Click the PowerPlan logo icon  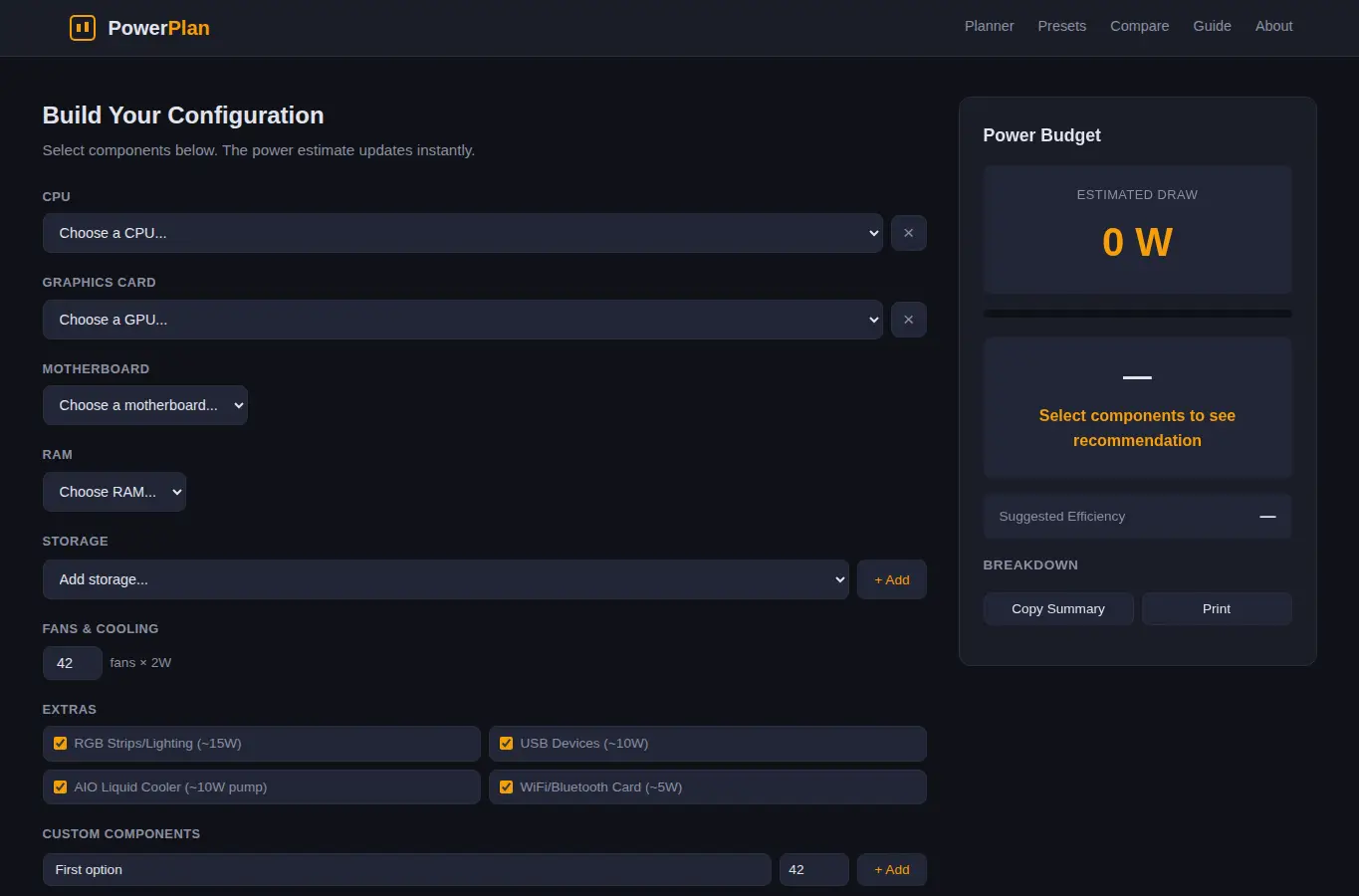pos(83,28)
